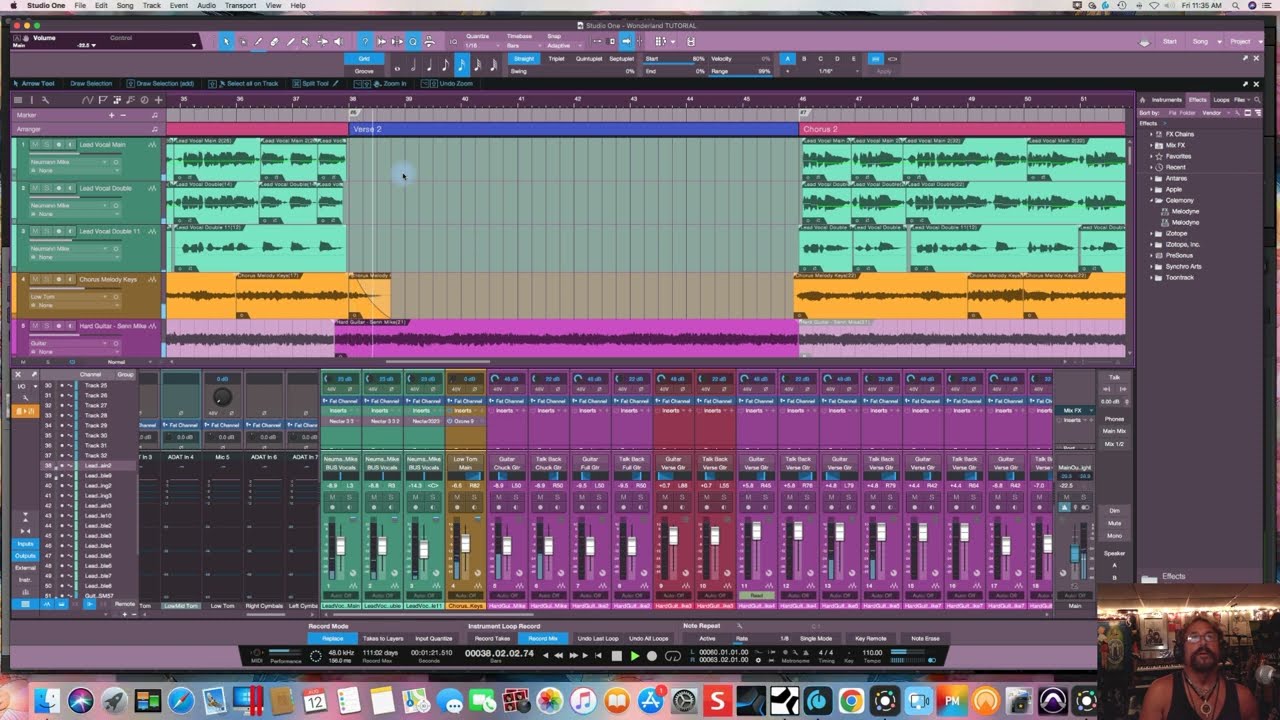
Task: Click the Replace record mode button
Action: [333, 638]
